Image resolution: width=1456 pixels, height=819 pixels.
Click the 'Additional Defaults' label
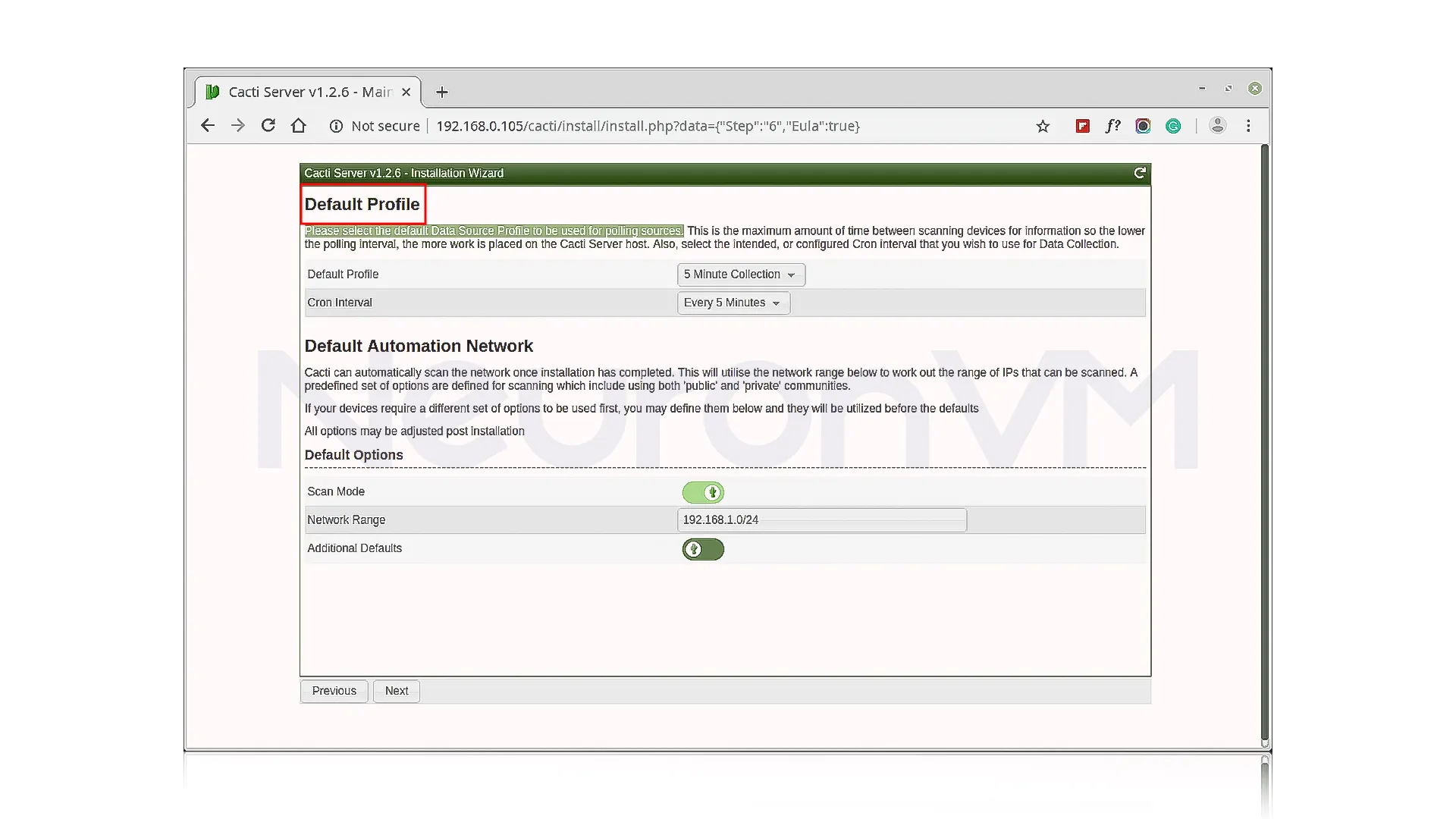(354, 548)
